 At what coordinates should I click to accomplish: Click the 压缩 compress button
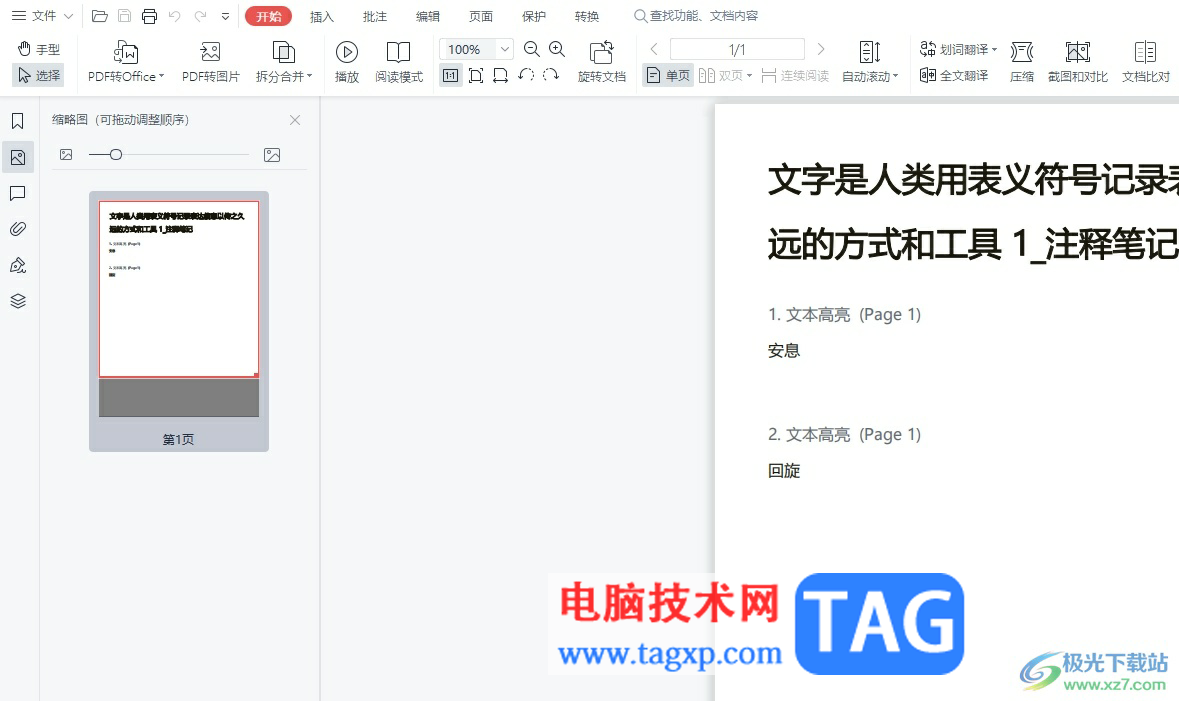pos(1022,62)
